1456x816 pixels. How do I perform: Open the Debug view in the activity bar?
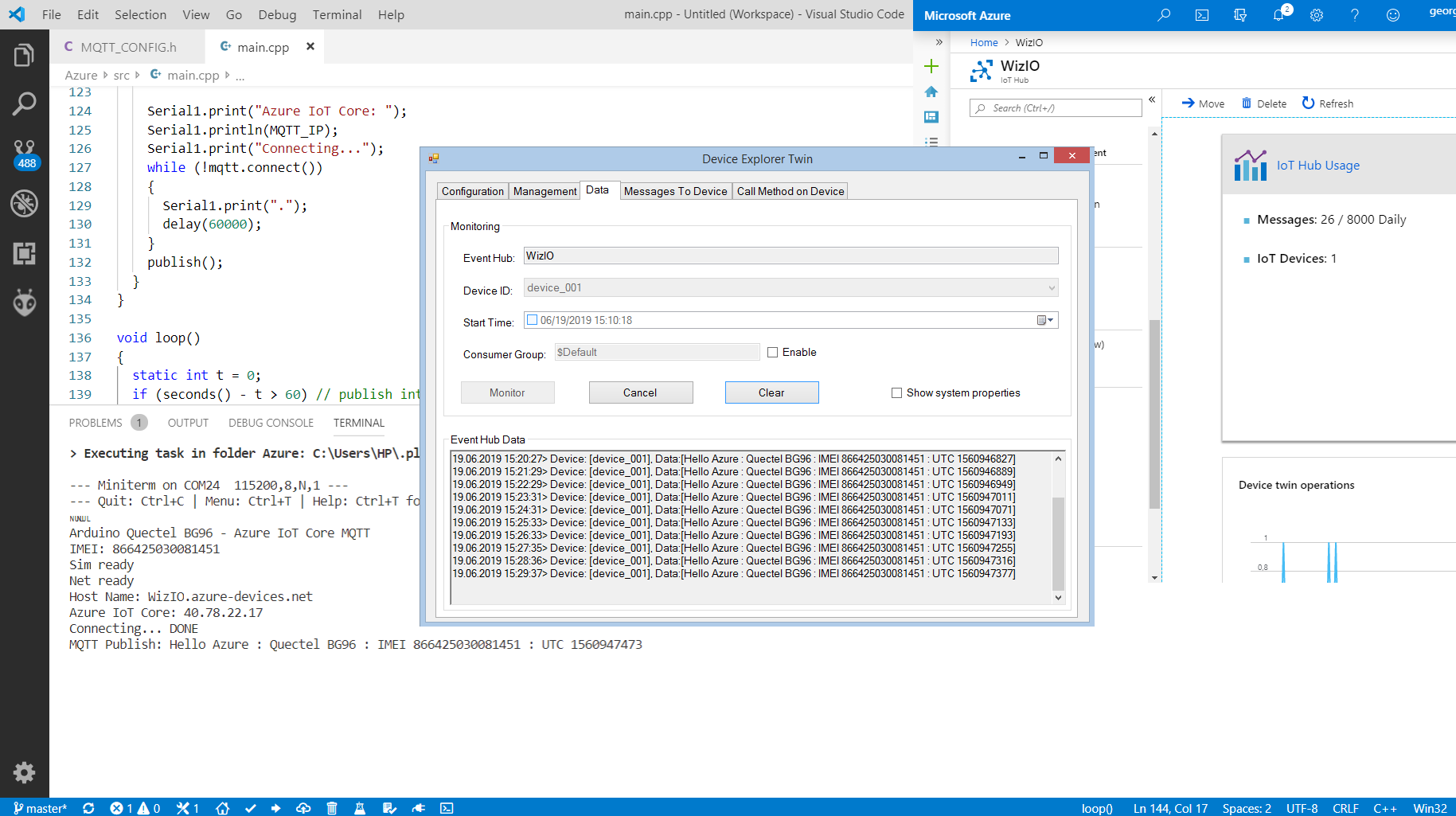point(24,203)
